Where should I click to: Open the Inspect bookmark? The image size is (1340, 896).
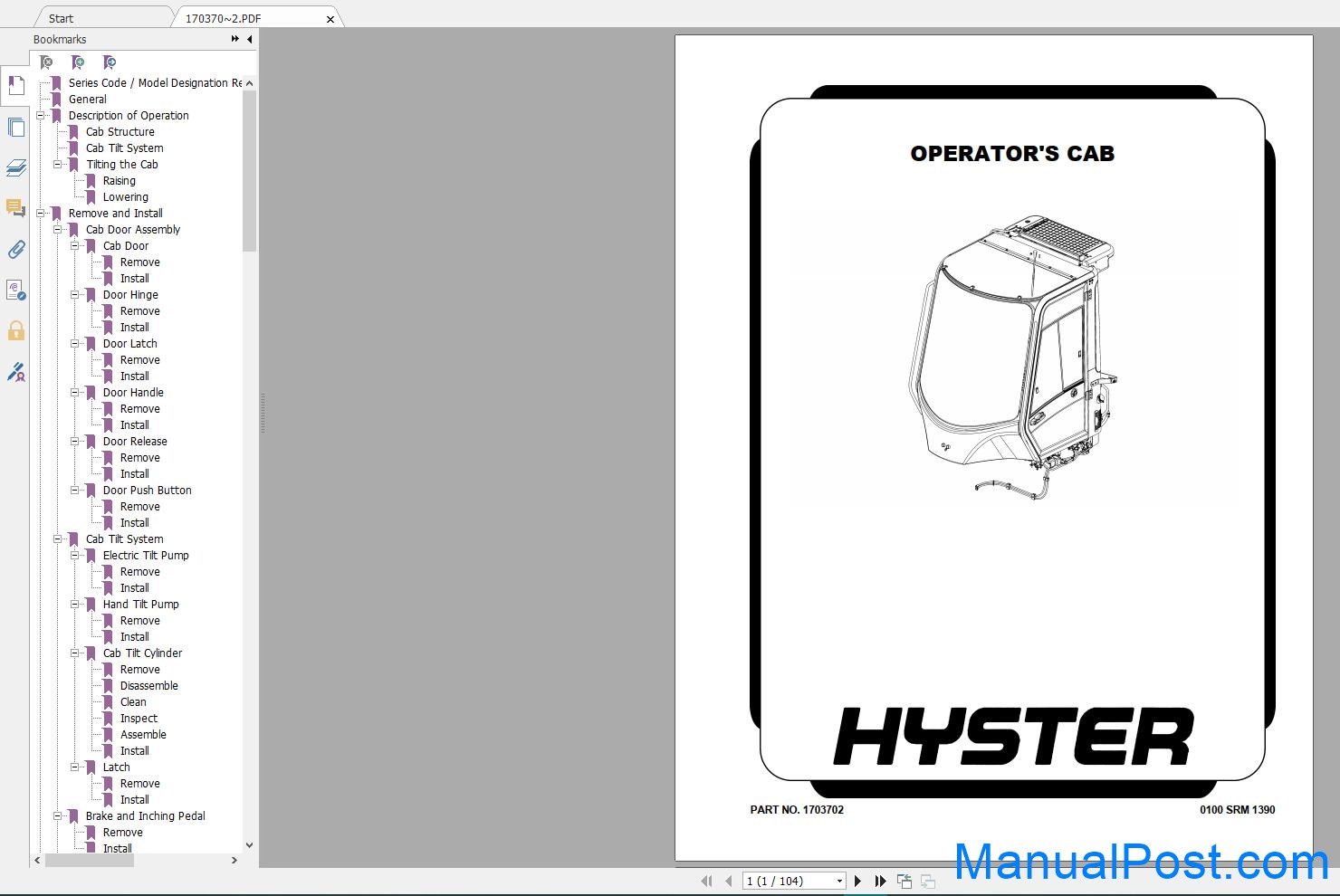pyautogui.click(x=139, y=719)
